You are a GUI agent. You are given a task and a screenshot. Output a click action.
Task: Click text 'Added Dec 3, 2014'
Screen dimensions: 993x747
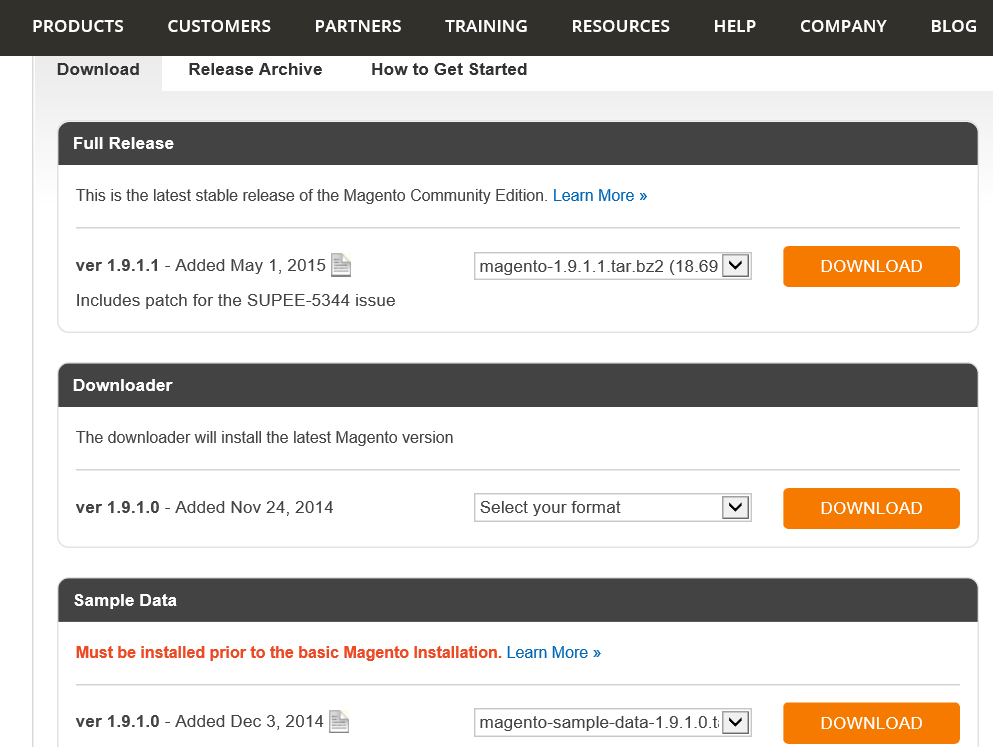pyautogui.click(x=250, y=721)
